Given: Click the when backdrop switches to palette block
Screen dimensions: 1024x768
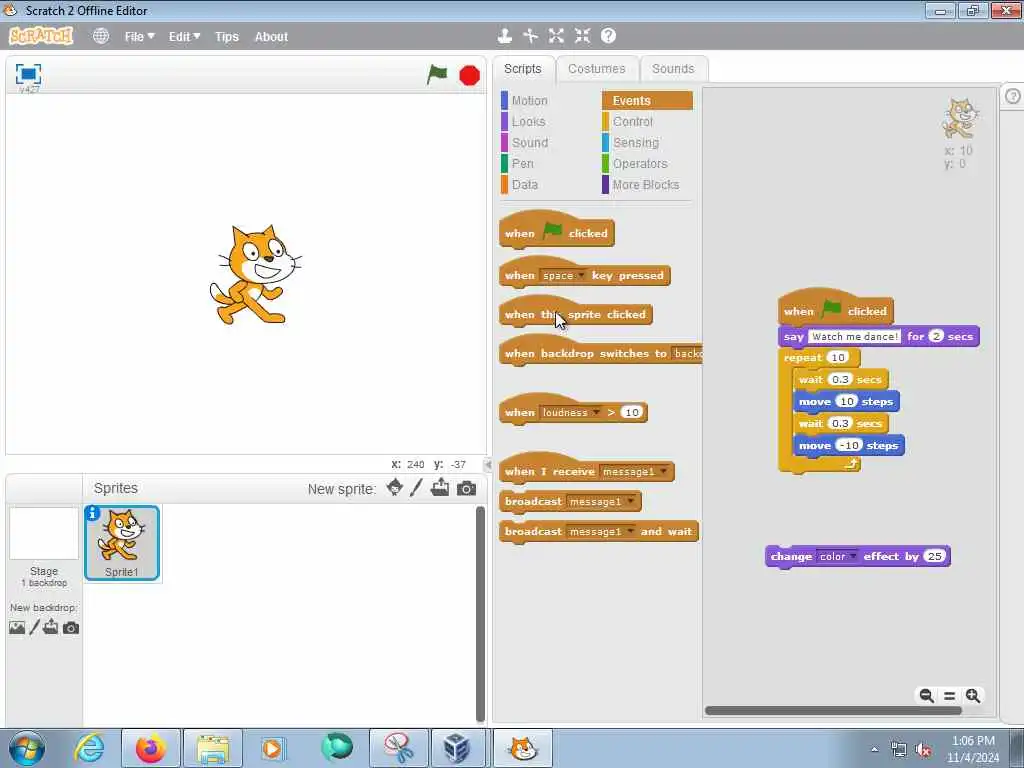Looking at the screenshot, I should coord(601,353).
